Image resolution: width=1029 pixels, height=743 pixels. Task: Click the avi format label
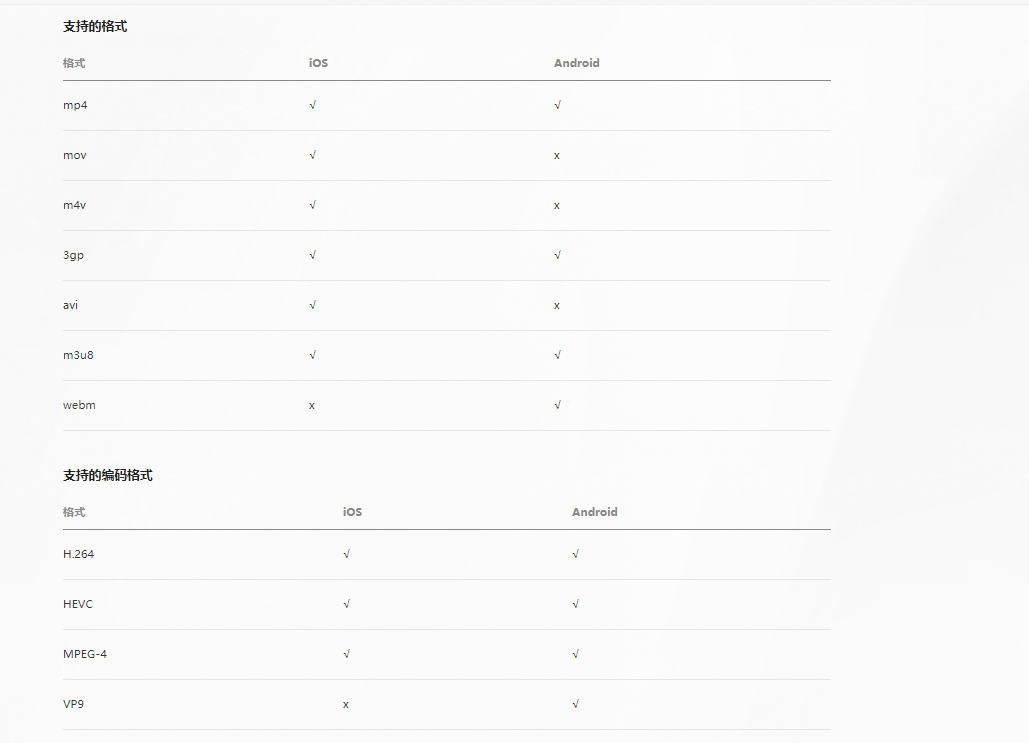tap(70, 305)
